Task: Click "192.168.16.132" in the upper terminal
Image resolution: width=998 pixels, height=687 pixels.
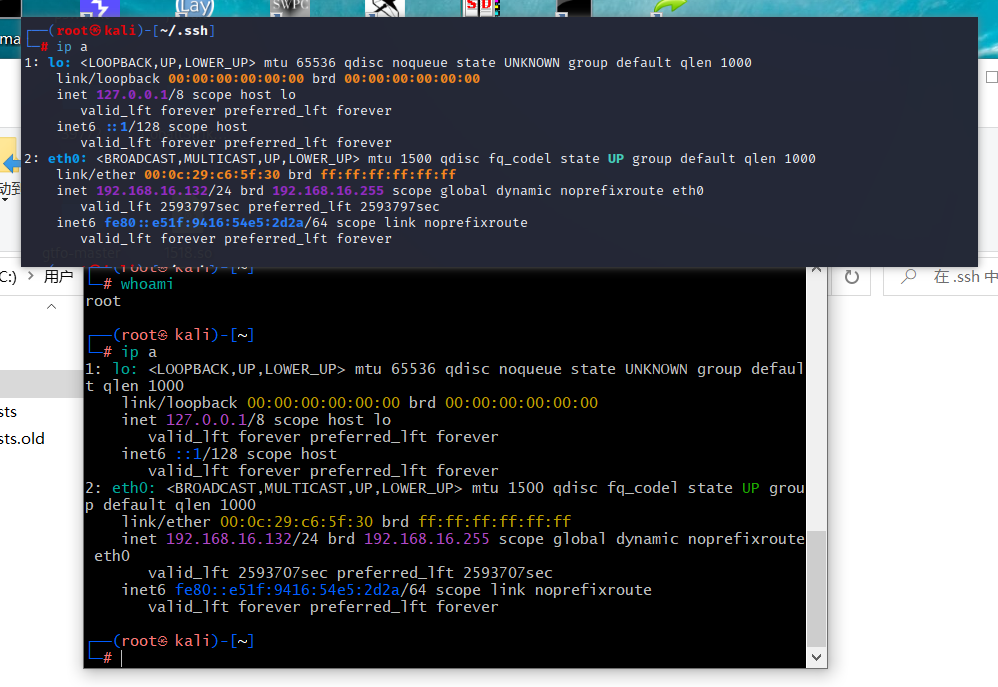Action: [152, 191]
